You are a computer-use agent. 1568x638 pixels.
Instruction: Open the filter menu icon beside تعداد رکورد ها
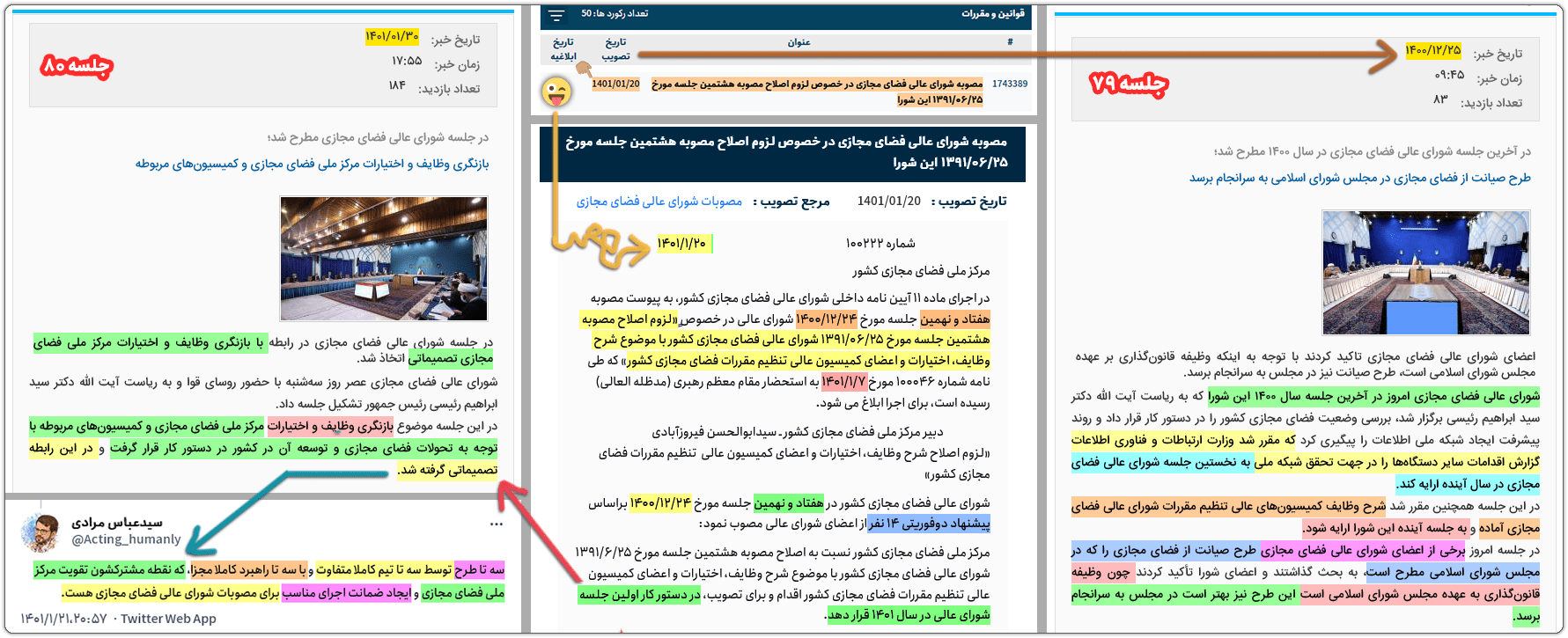pyautogui.click(x=556, y=15)
